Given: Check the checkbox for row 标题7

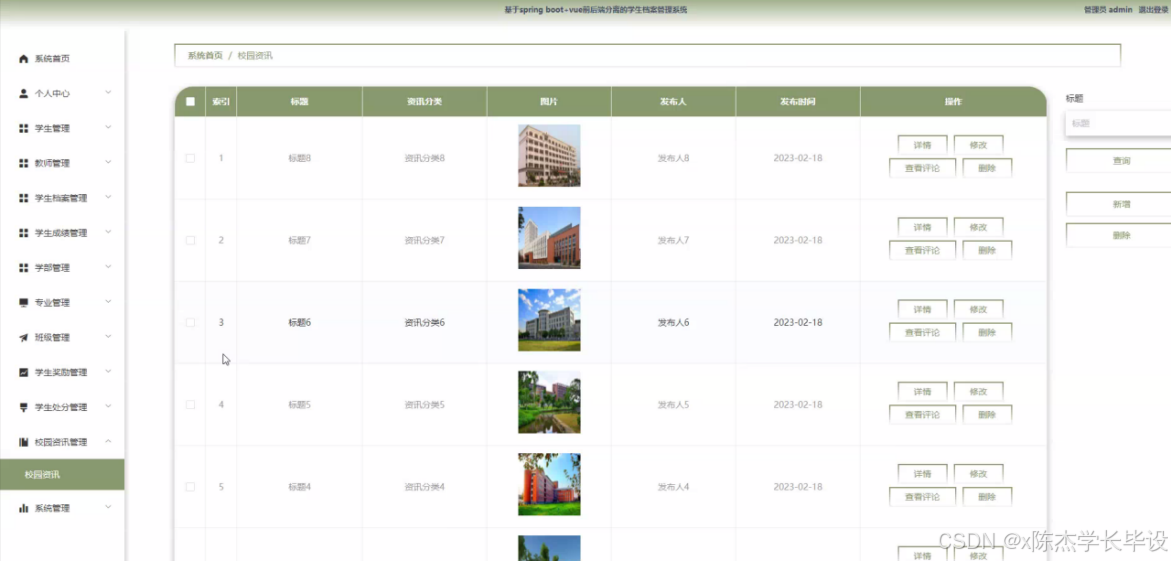Looking at the screenshot, I should tap(190, 241).
